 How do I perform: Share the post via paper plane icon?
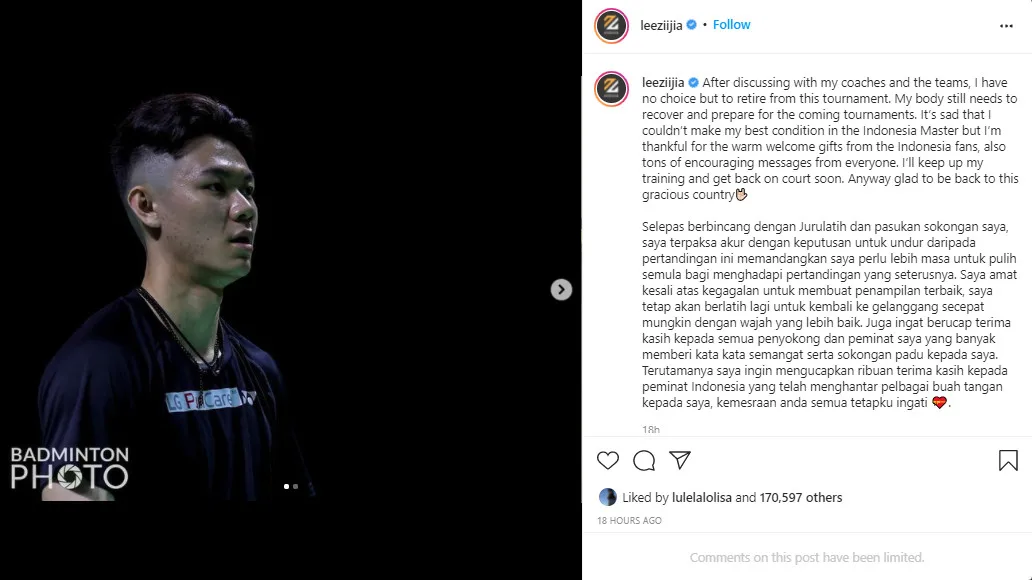coord(680,460)
